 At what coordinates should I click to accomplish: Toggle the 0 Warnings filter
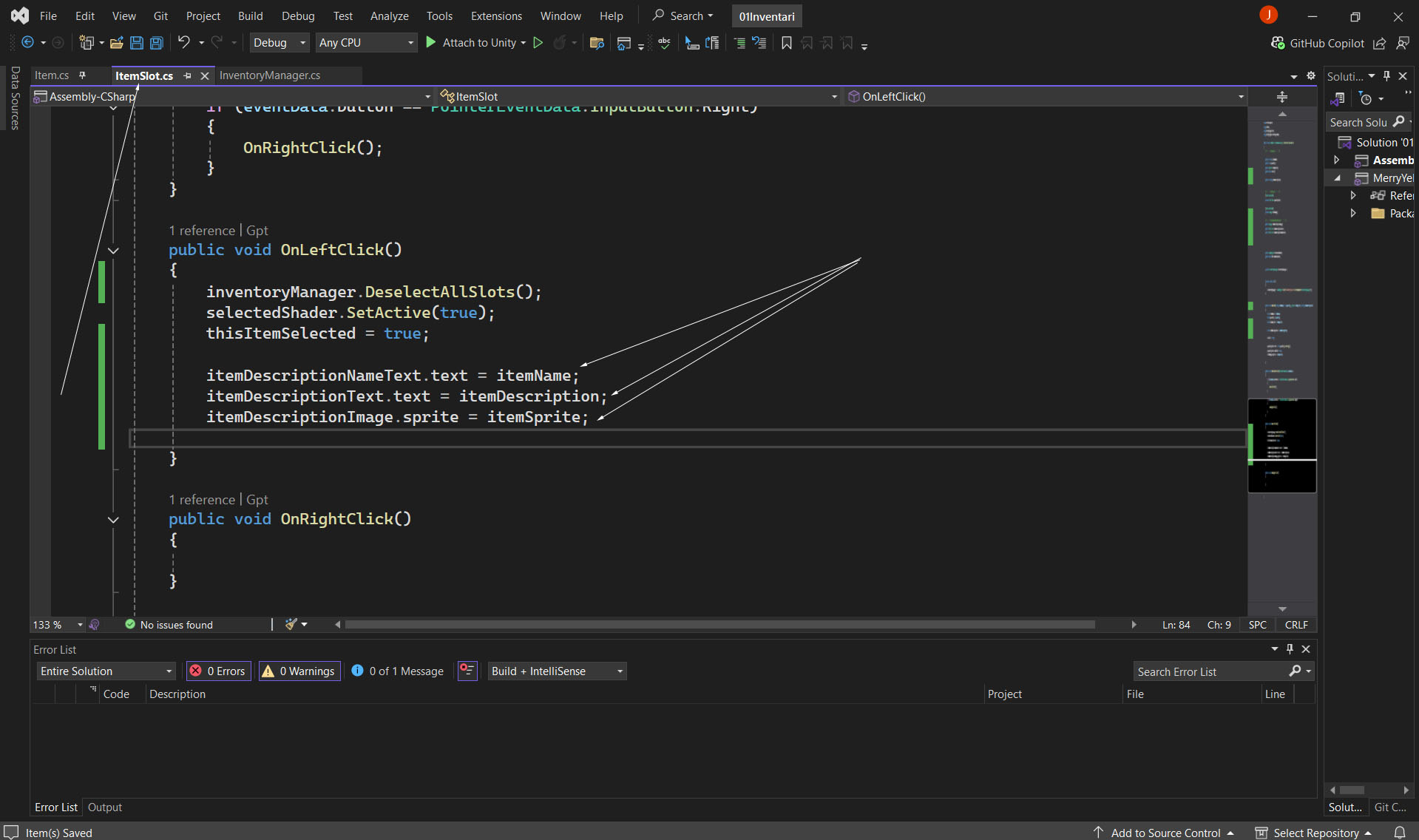[x=299, y=671]
